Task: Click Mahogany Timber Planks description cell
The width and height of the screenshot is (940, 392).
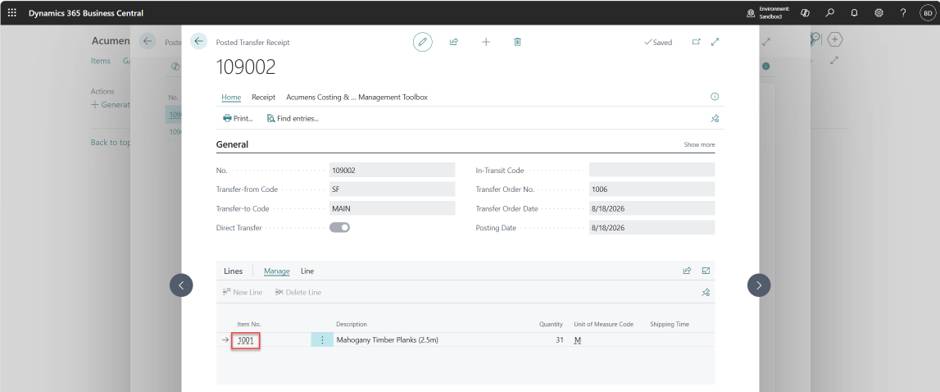Action: [387, 340]
